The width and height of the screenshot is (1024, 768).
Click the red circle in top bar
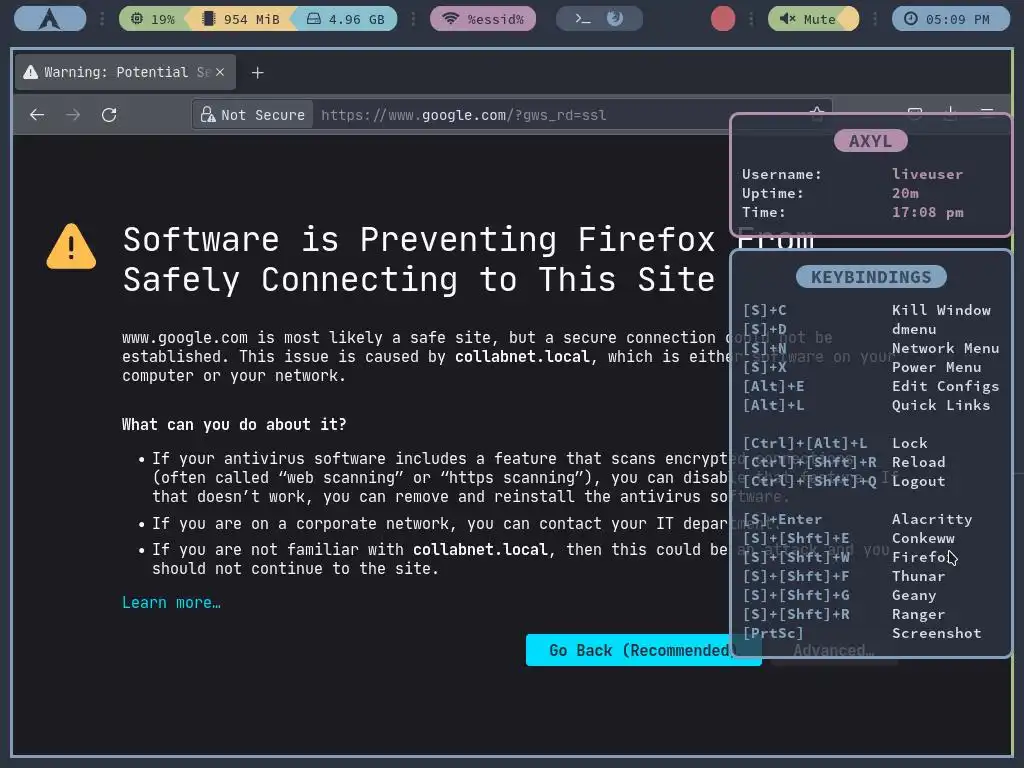(723, 18)
